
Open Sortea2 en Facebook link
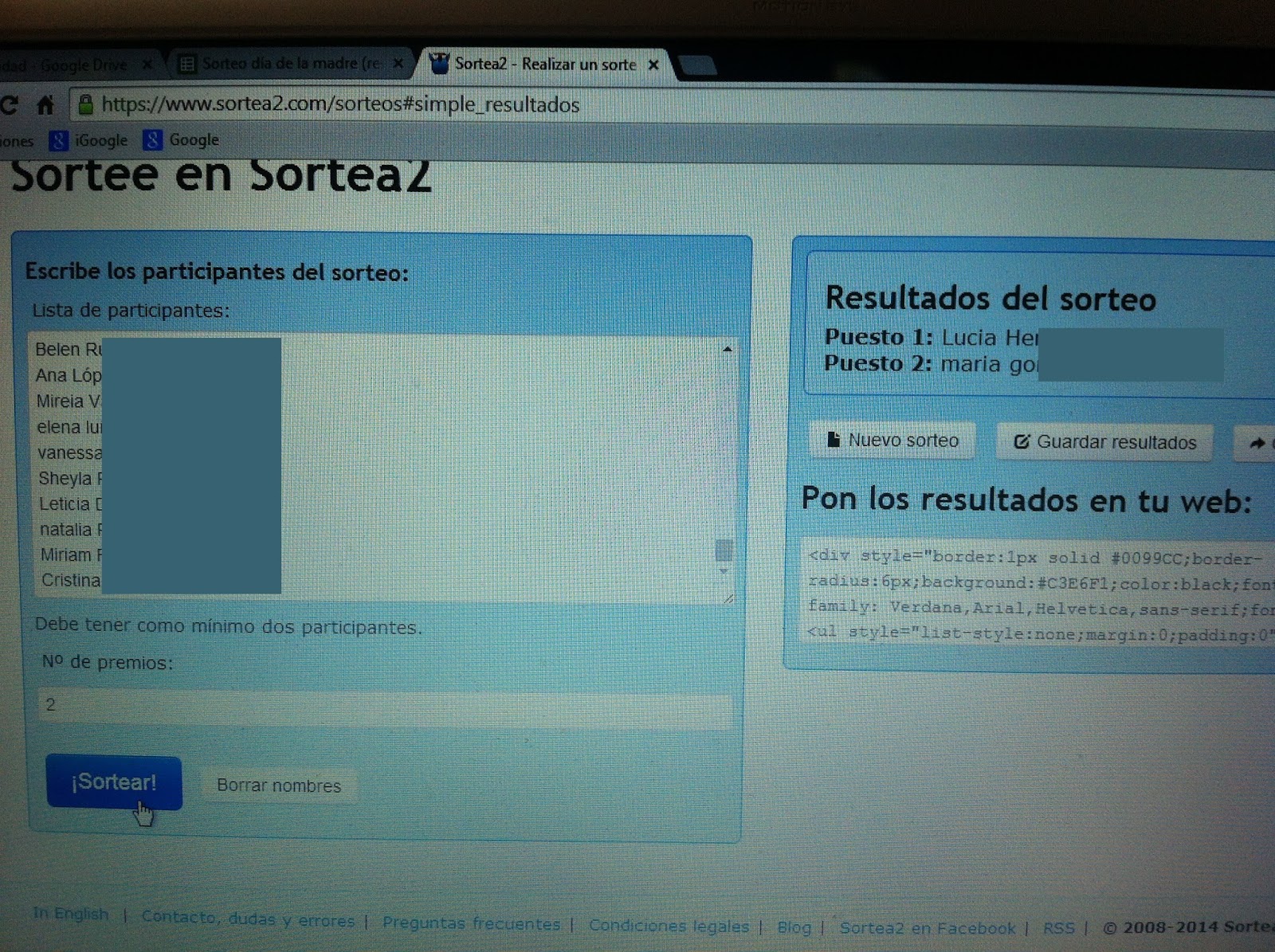928,928
